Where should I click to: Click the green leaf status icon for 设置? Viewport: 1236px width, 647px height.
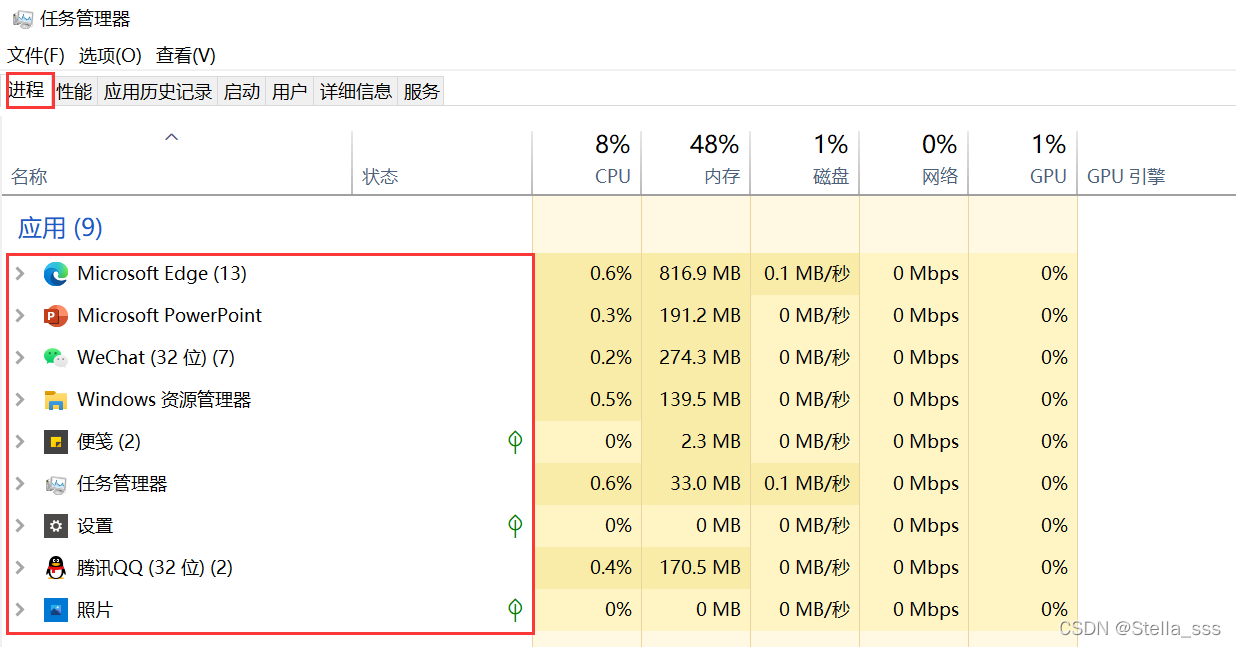click(515, 526)
